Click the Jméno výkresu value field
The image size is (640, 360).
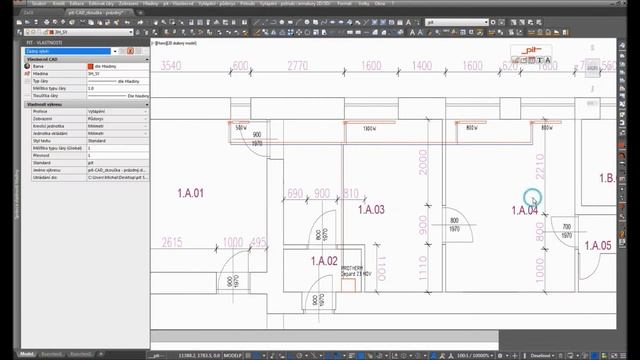pyautogui.click(x=118, y=170)
